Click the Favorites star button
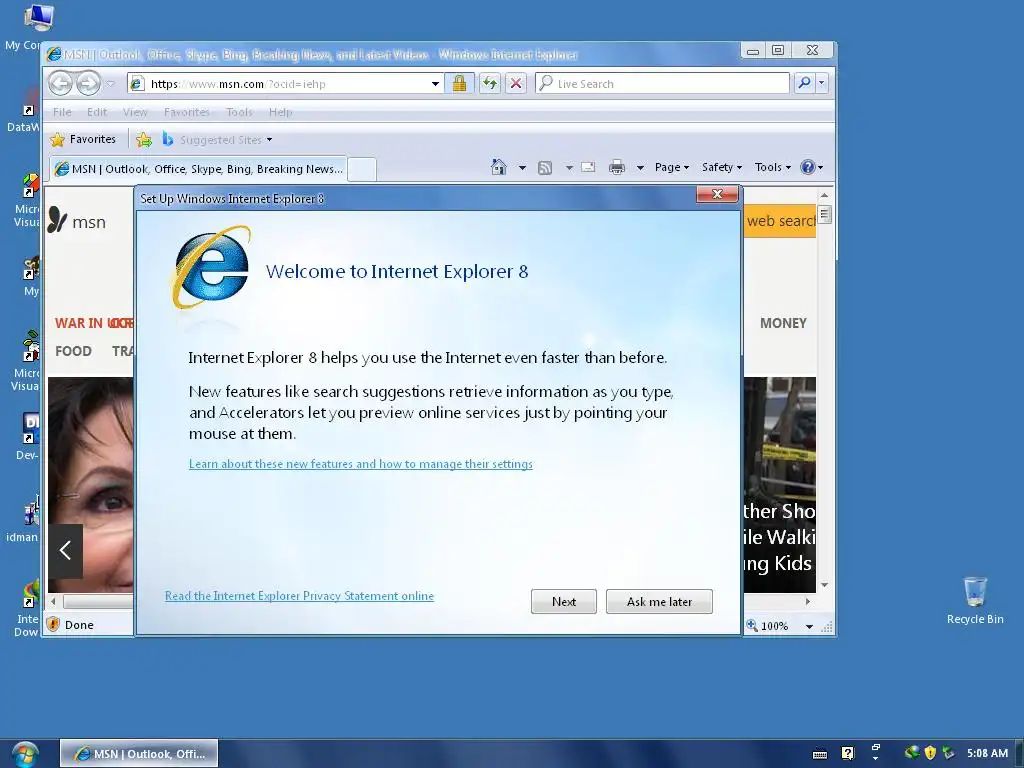 click(x=83, y=139)
